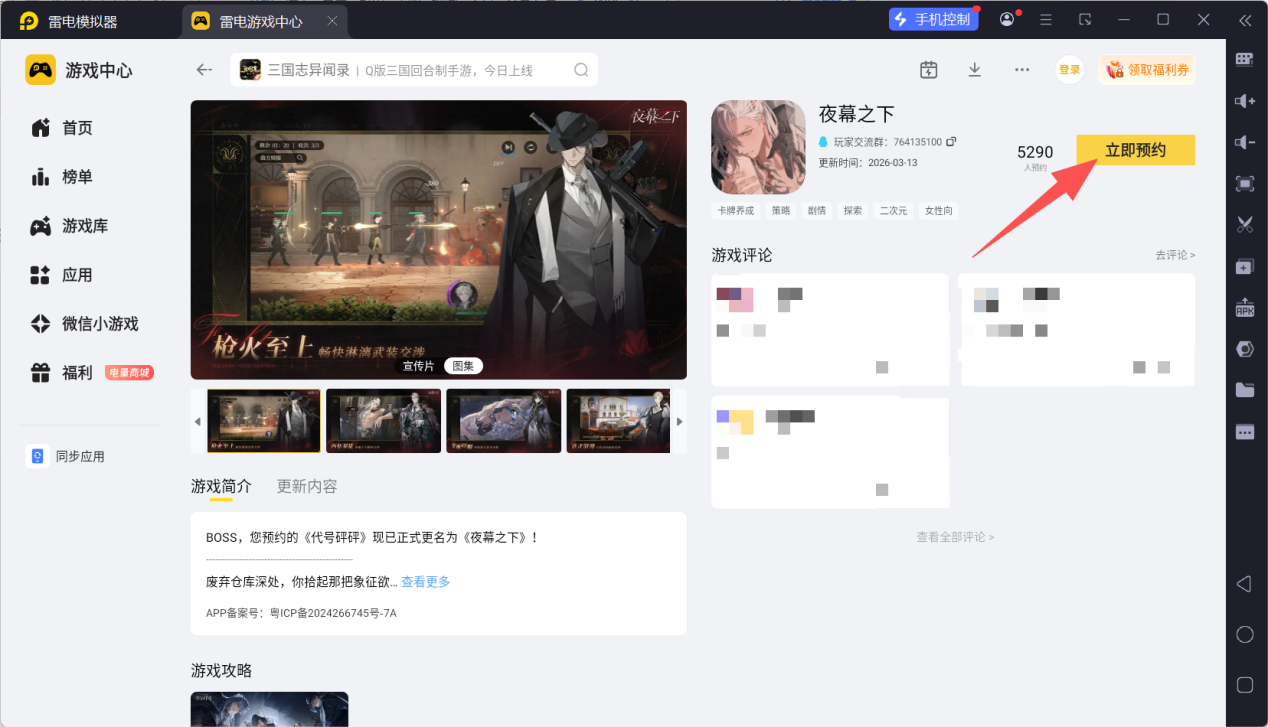Click the 夜幕之下 game icon
The width and height of the screenshot is (1268, 727).
pos(758,147)
